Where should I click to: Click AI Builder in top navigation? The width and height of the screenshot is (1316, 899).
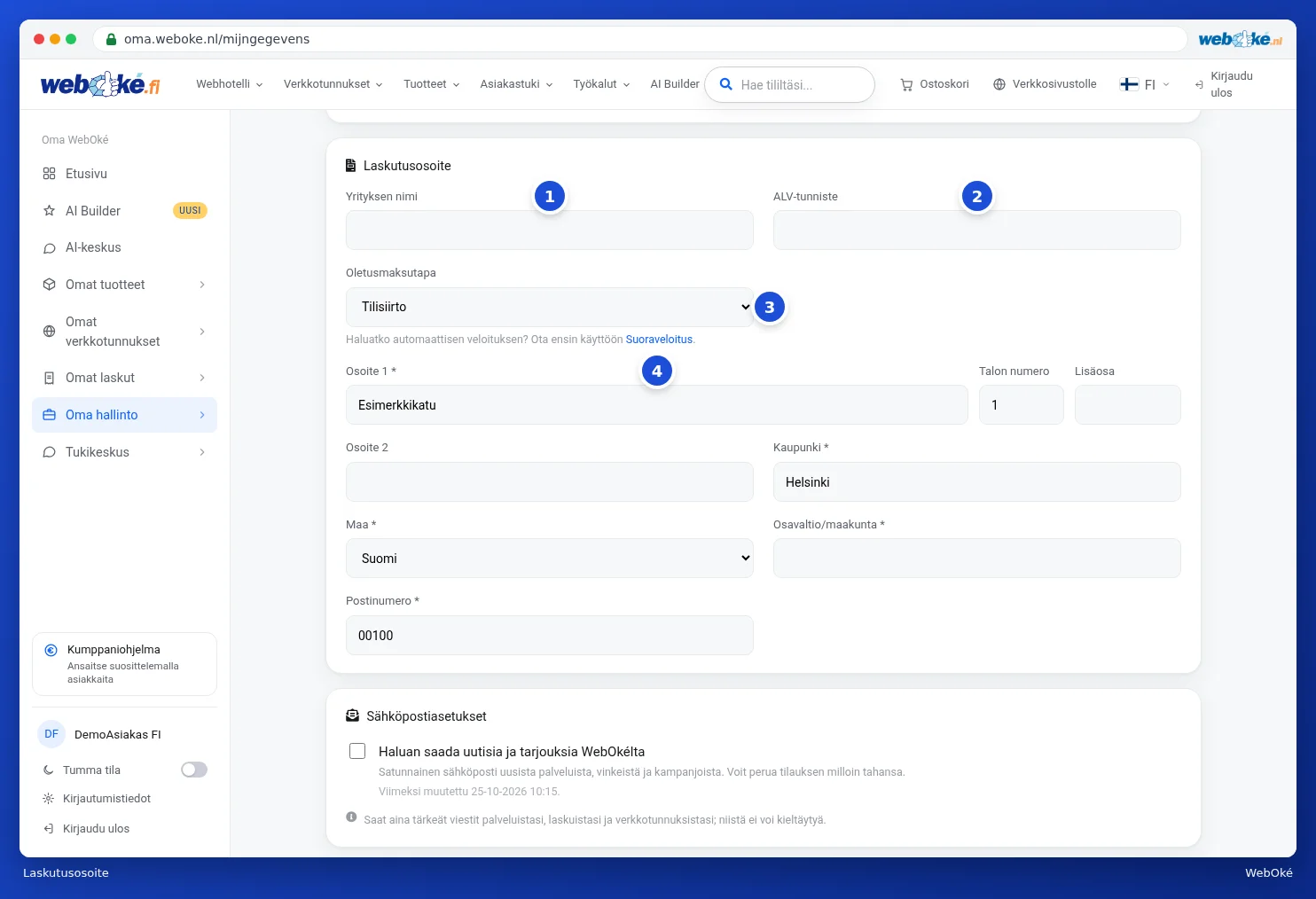click(x=675, y=84)
